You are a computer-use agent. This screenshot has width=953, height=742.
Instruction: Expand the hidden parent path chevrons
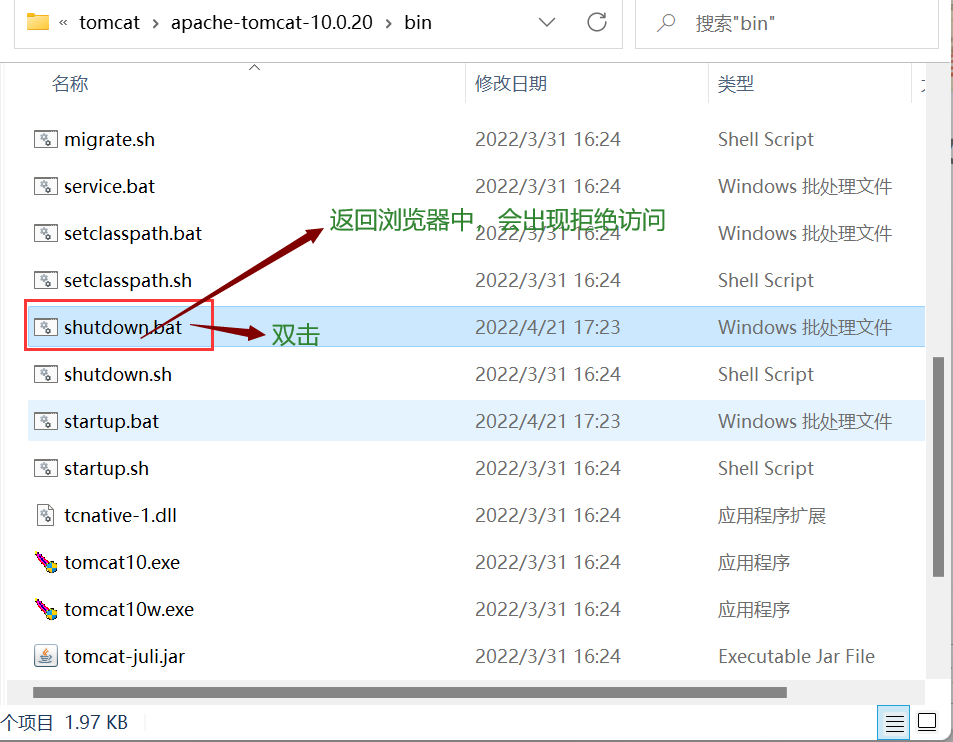tap(63, 23)
